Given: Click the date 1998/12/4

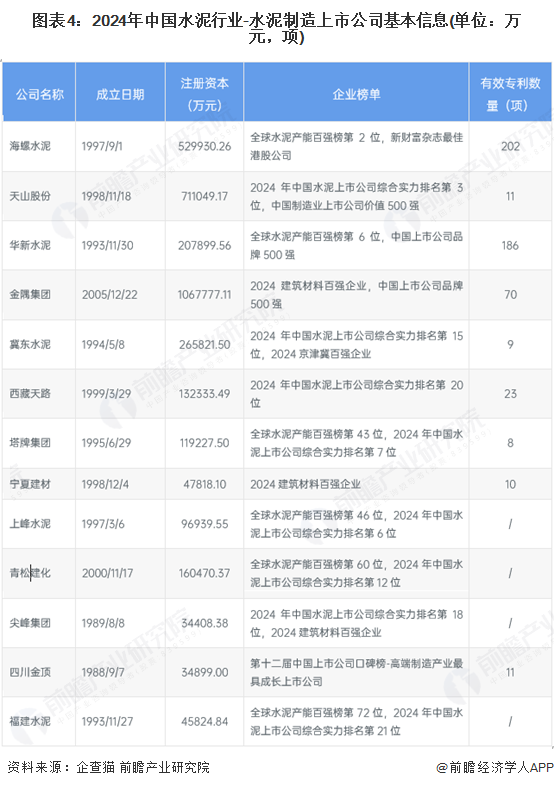Looking at the screenshot, I should [105, 484].
